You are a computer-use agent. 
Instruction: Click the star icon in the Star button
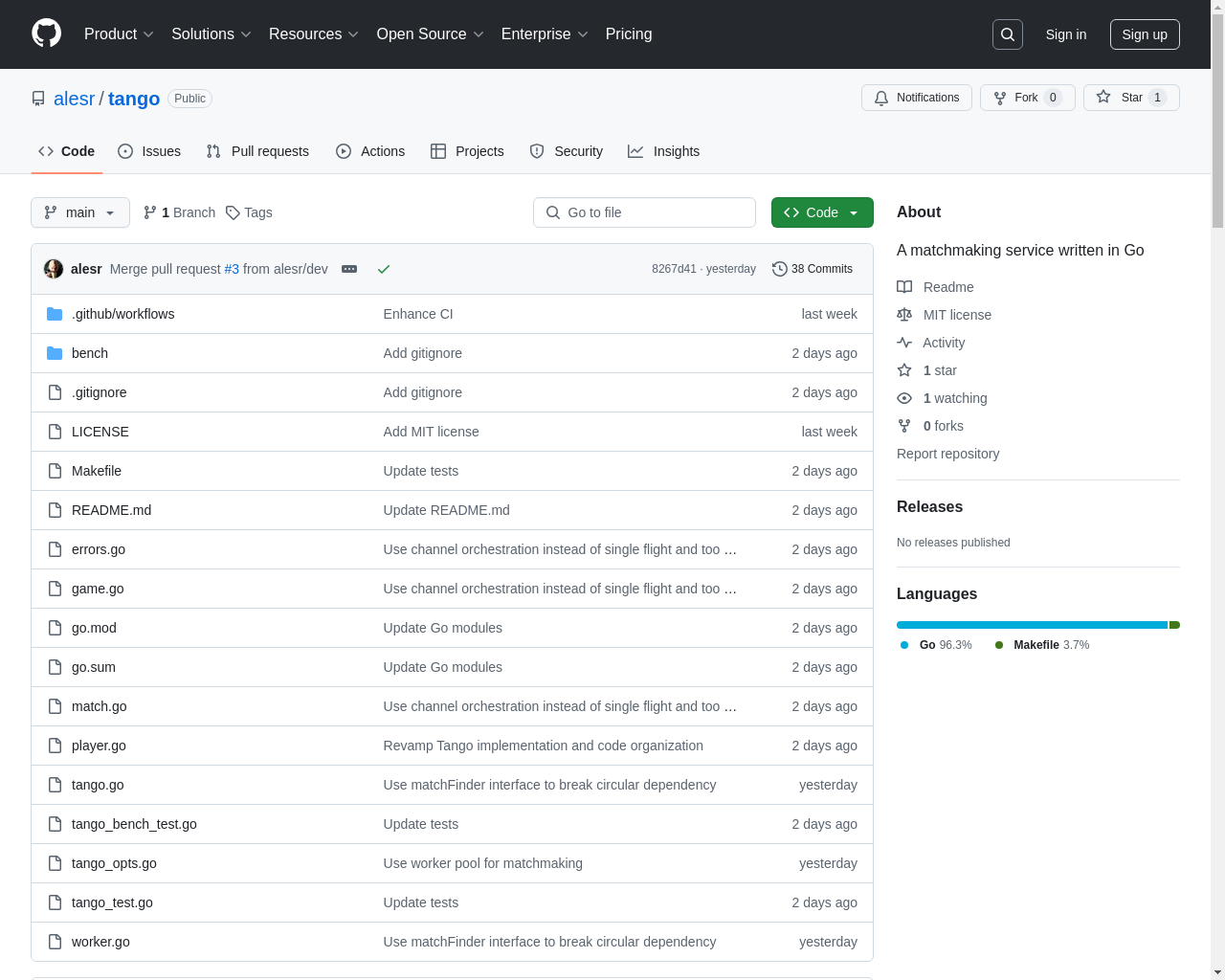pyautogui.click(x=1103, y=97)
